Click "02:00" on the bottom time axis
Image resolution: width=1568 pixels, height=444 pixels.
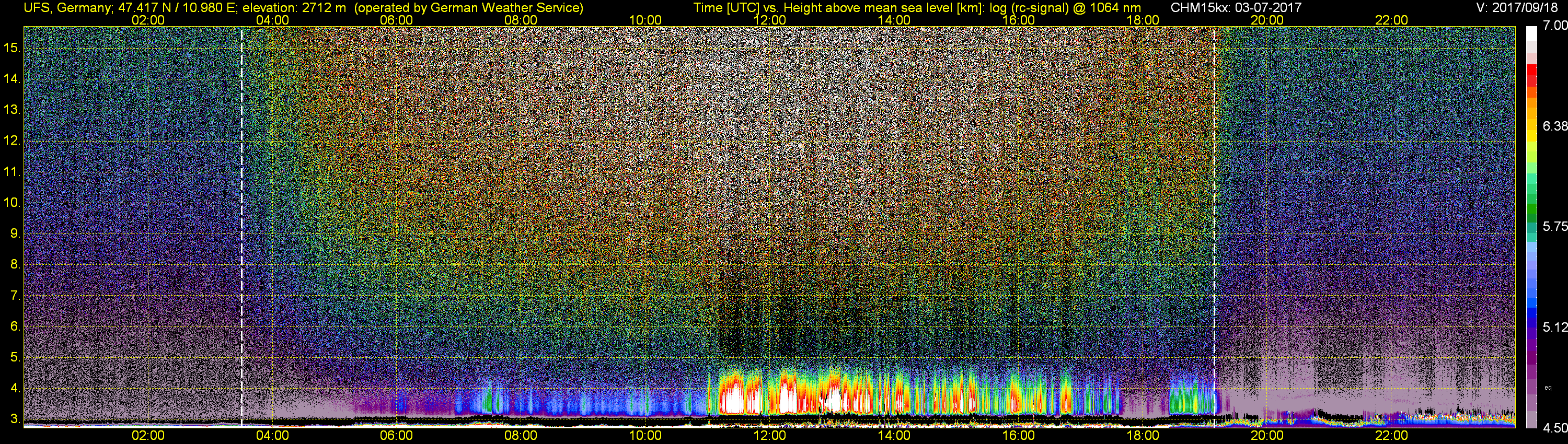point(148,436)
